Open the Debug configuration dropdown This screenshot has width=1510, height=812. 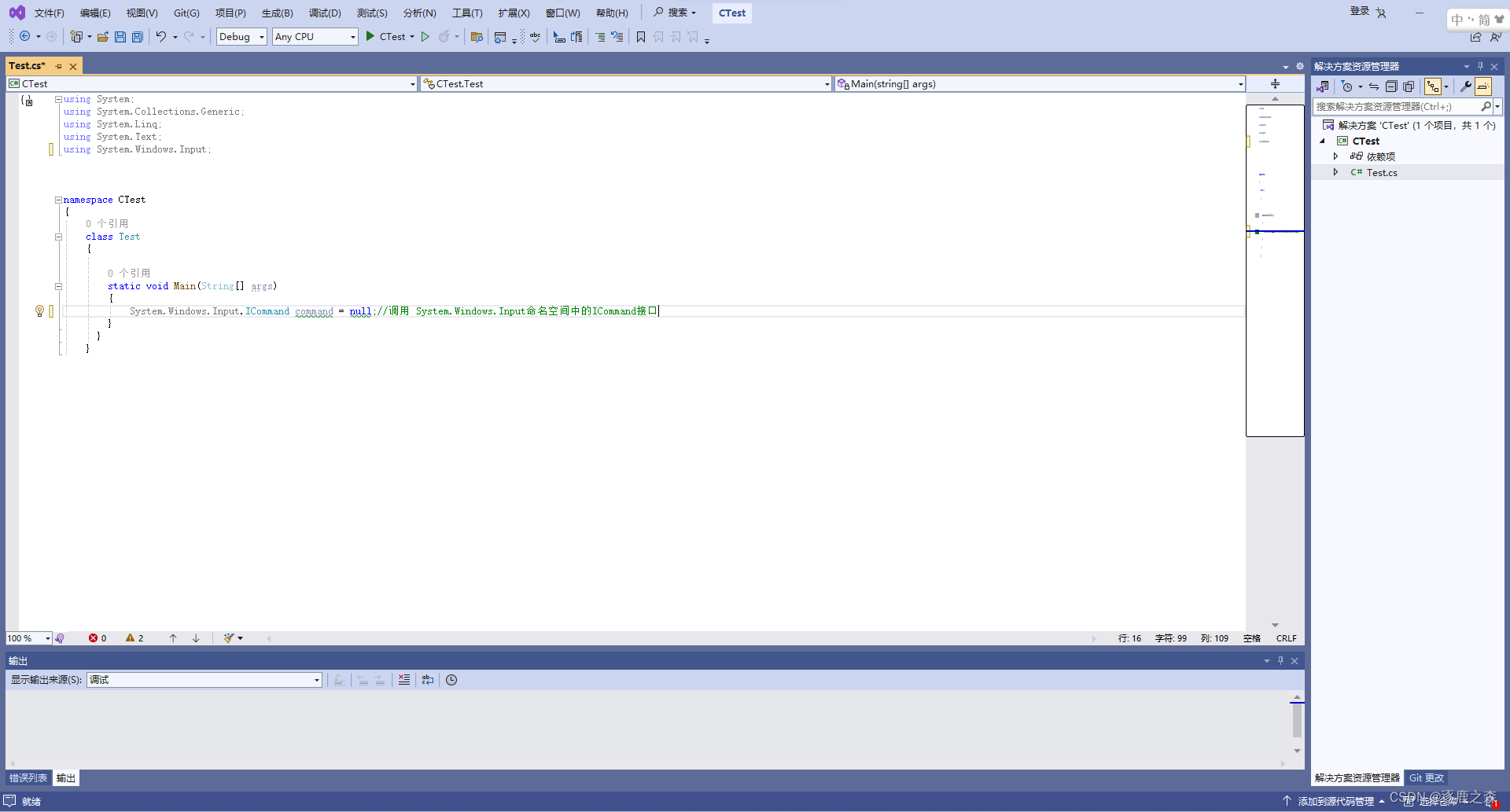(242, 36)
